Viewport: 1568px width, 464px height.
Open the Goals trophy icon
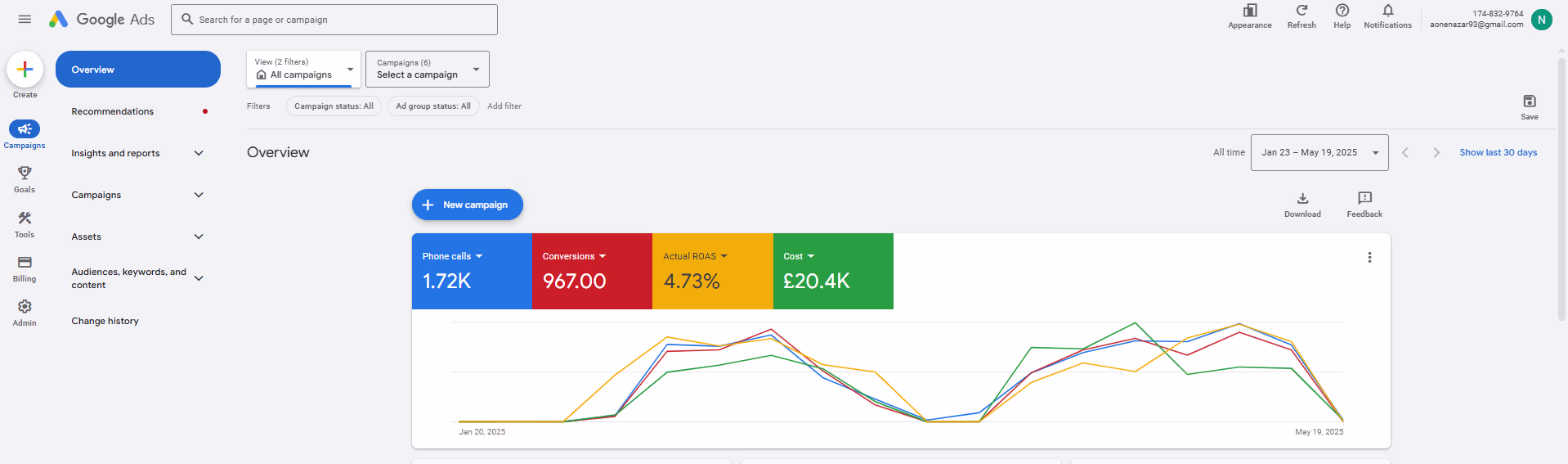click(x=25, y=173)
